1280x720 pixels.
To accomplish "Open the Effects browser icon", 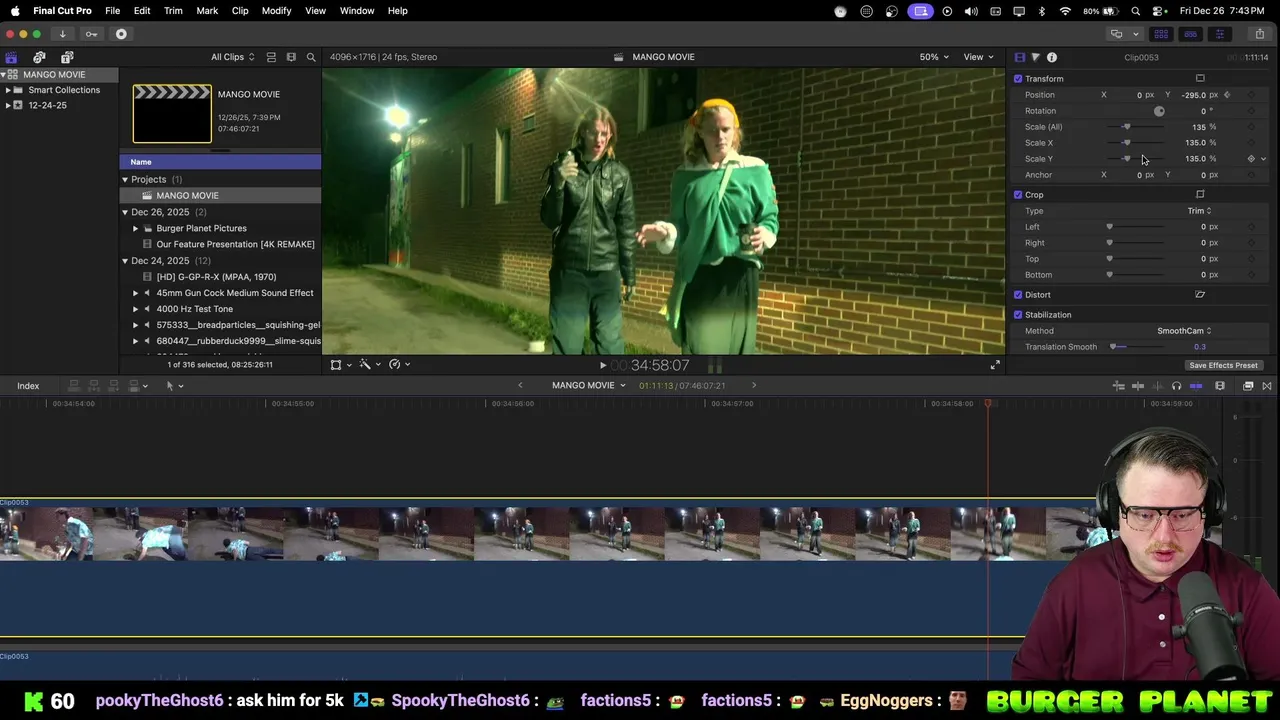I will point(1248,386).
